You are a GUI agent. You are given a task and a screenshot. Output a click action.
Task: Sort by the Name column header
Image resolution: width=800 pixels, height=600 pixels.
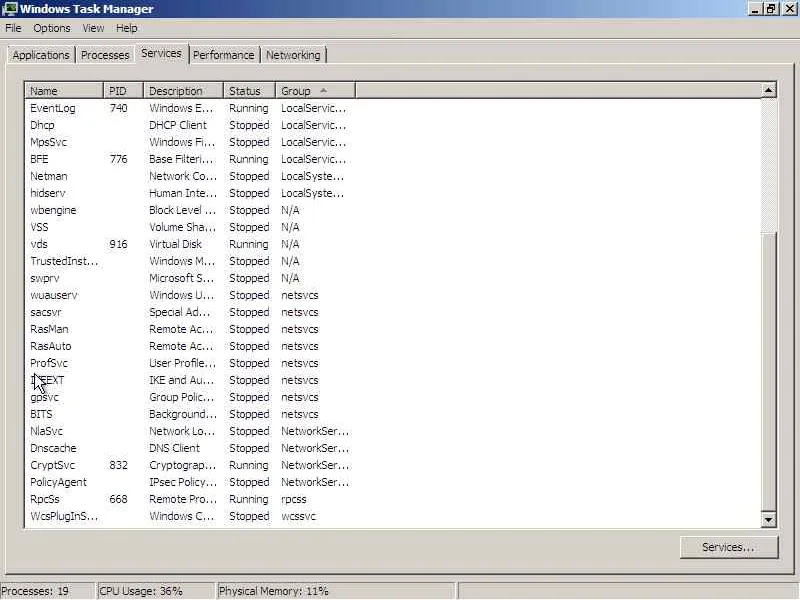tap(64, 91)
